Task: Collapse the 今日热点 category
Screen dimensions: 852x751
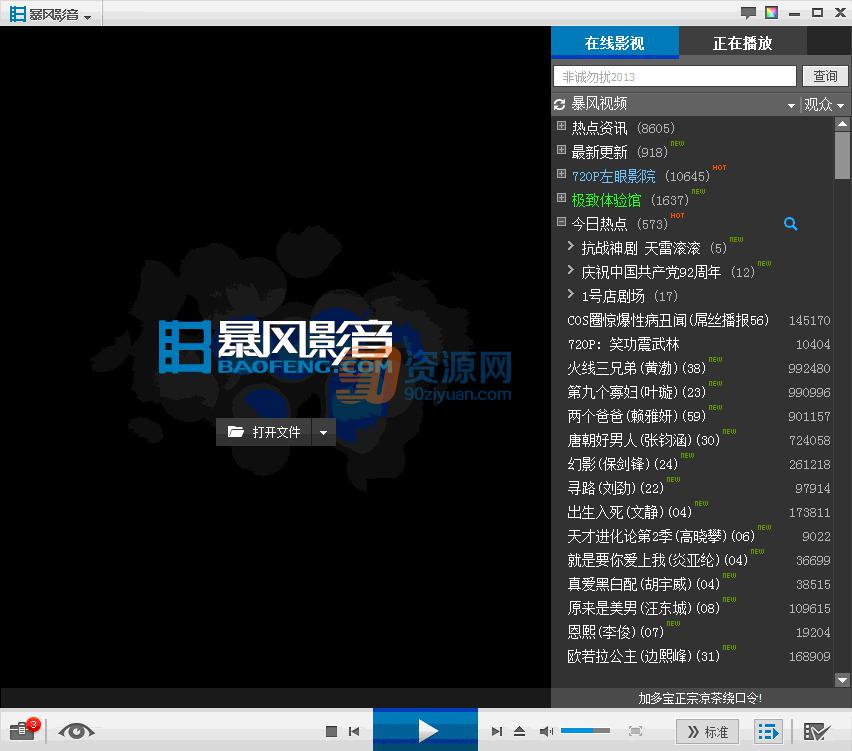Action: coord(561,221)
